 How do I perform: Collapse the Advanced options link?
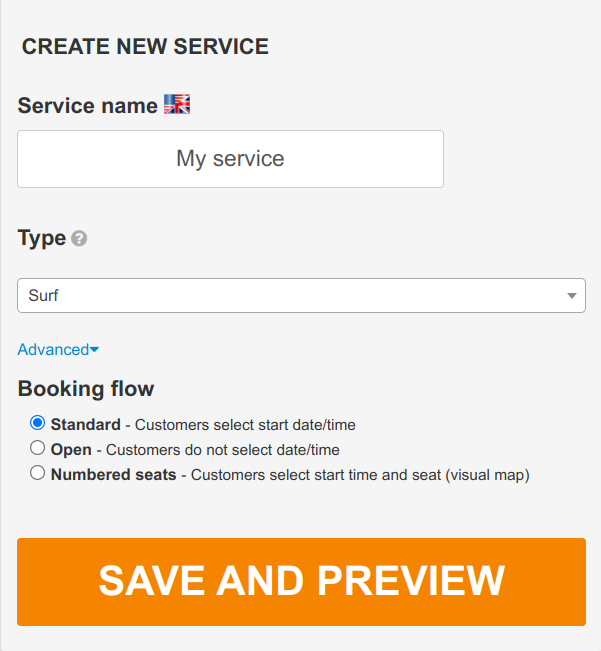(58, 350)
